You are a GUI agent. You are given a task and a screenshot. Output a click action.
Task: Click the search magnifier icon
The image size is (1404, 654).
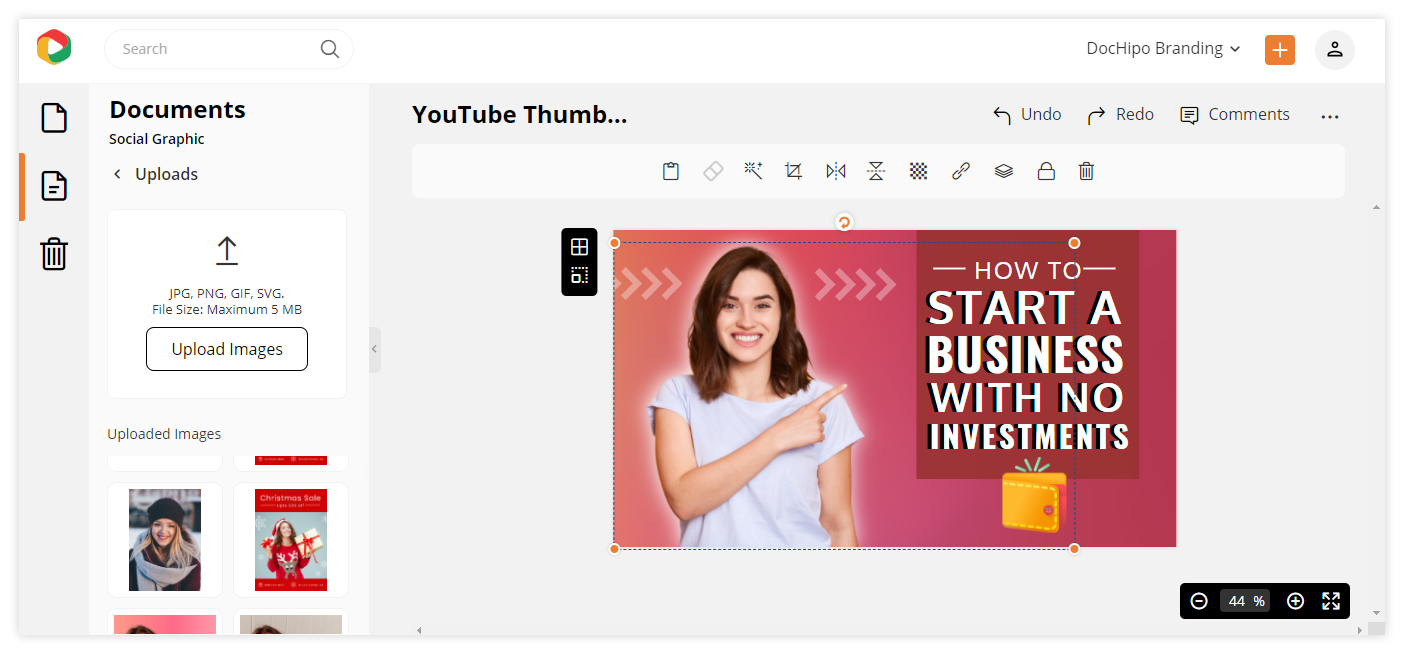(x=330, y=49)
